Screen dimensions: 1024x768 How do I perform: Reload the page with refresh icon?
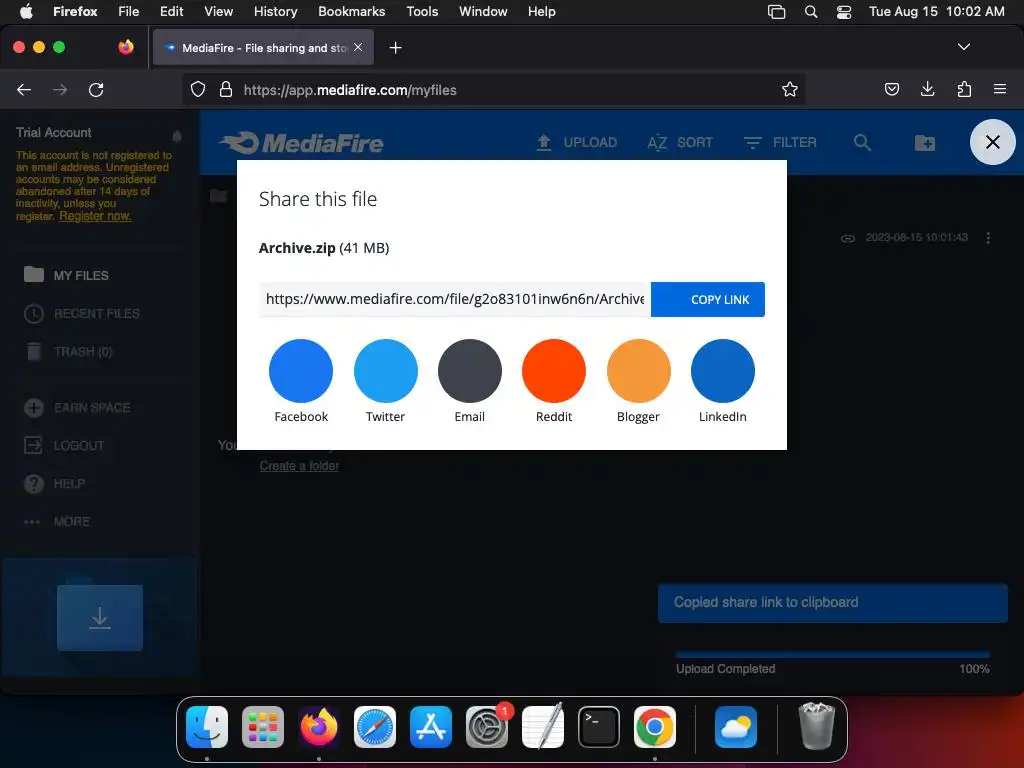pos(96,89)
